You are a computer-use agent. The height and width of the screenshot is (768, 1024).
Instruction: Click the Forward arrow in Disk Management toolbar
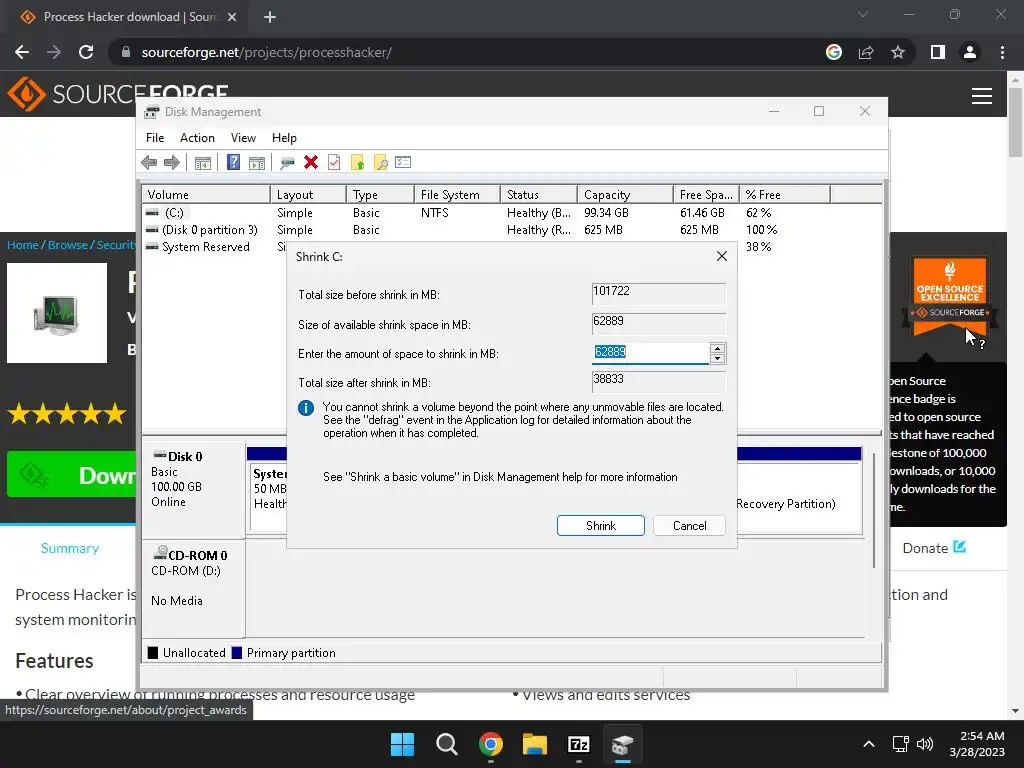click(172, 163)
